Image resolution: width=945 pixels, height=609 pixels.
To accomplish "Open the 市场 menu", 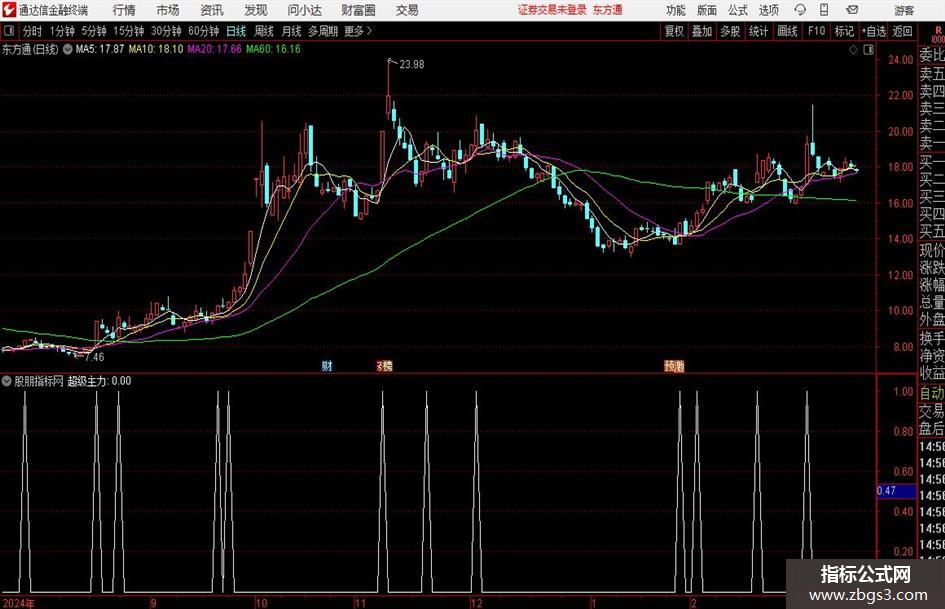I will coord(168,10).
